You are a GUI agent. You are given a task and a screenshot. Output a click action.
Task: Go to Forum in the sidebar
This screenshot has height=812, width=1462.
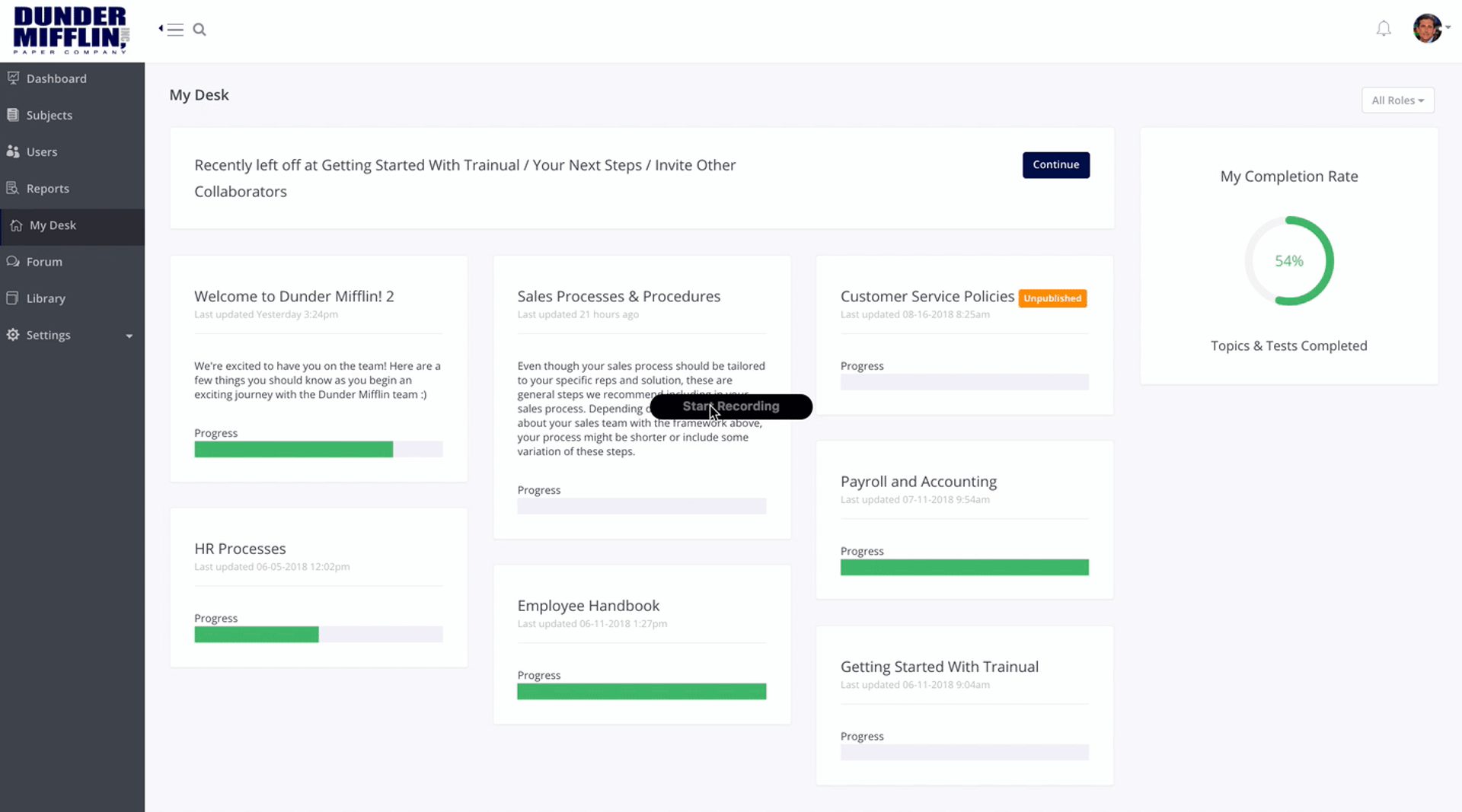(x=44, y=262)
